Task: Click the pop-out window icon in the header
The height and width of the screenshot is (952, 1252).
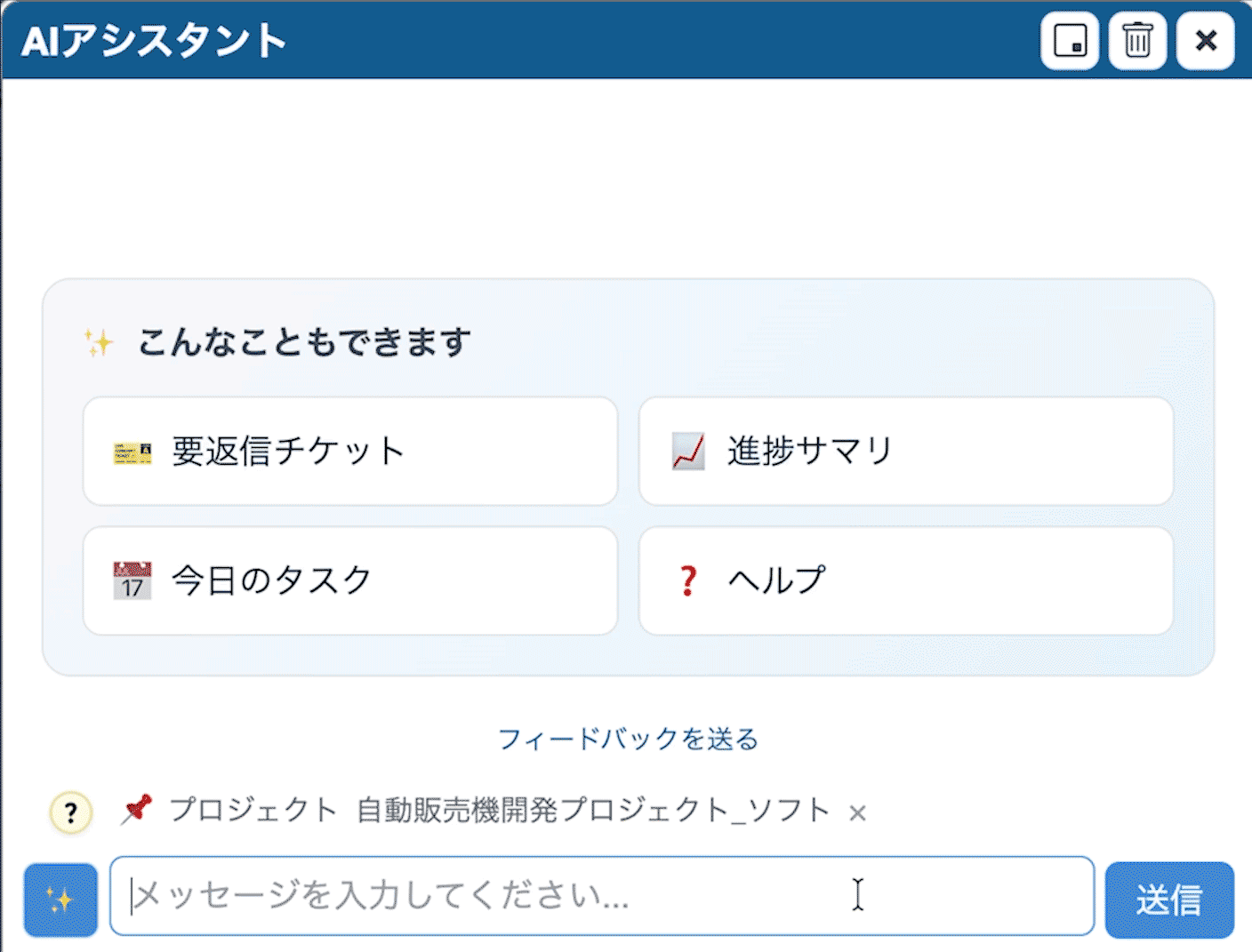Action: [1069, 41]
